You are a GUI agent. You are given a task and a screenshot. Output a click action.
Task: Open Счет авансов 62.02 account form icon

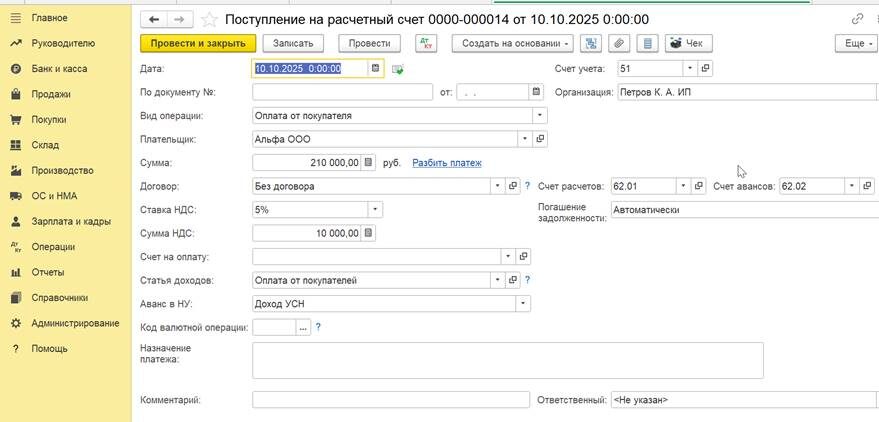[x=867, y=187]
